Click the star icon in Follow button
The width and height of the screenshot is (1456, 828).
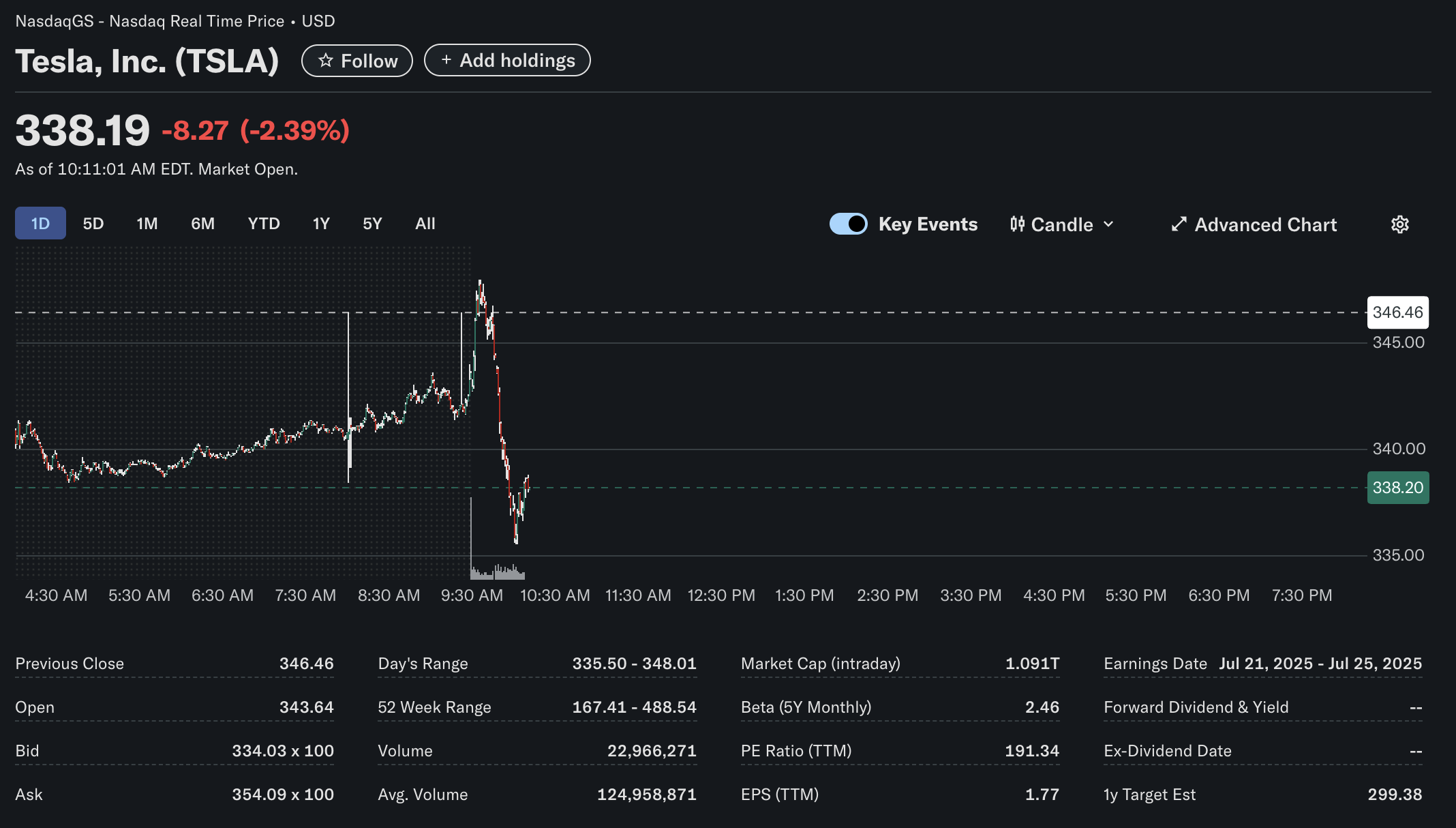326,61
